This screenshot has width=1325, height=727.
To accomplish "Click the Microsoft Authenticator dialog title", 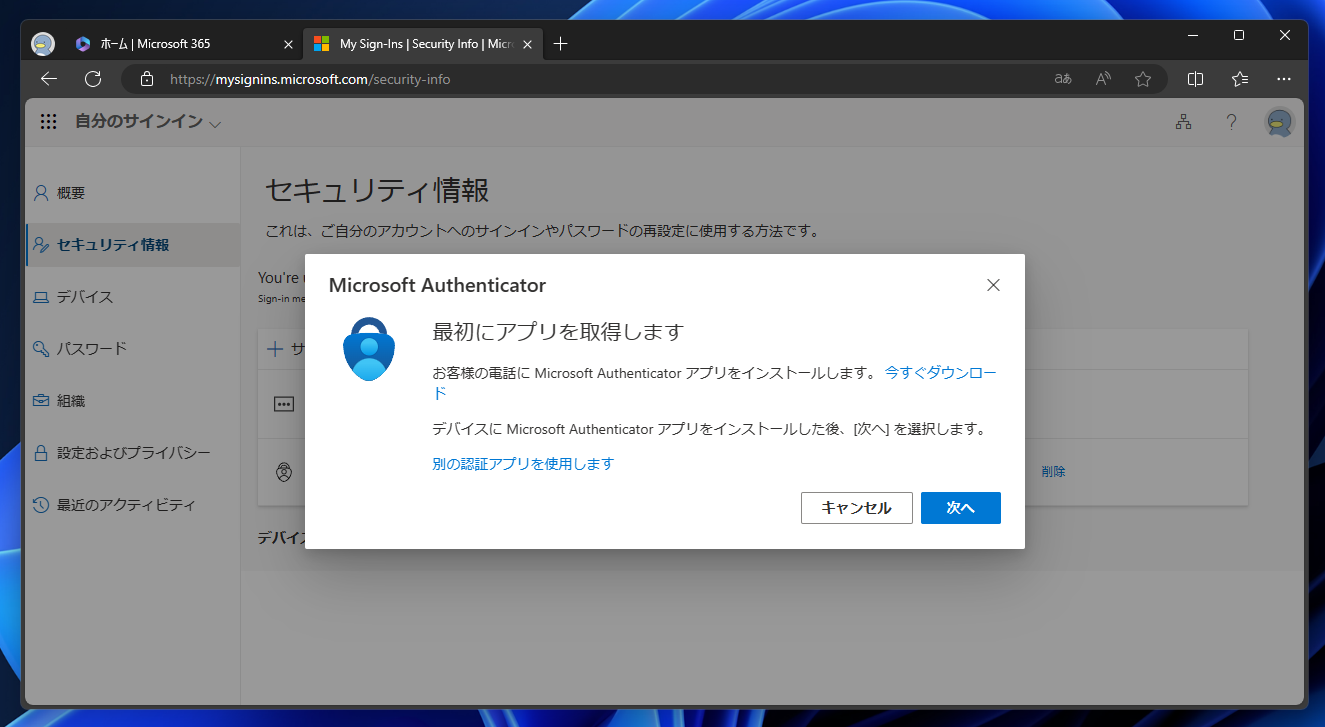I will point(437,285).
